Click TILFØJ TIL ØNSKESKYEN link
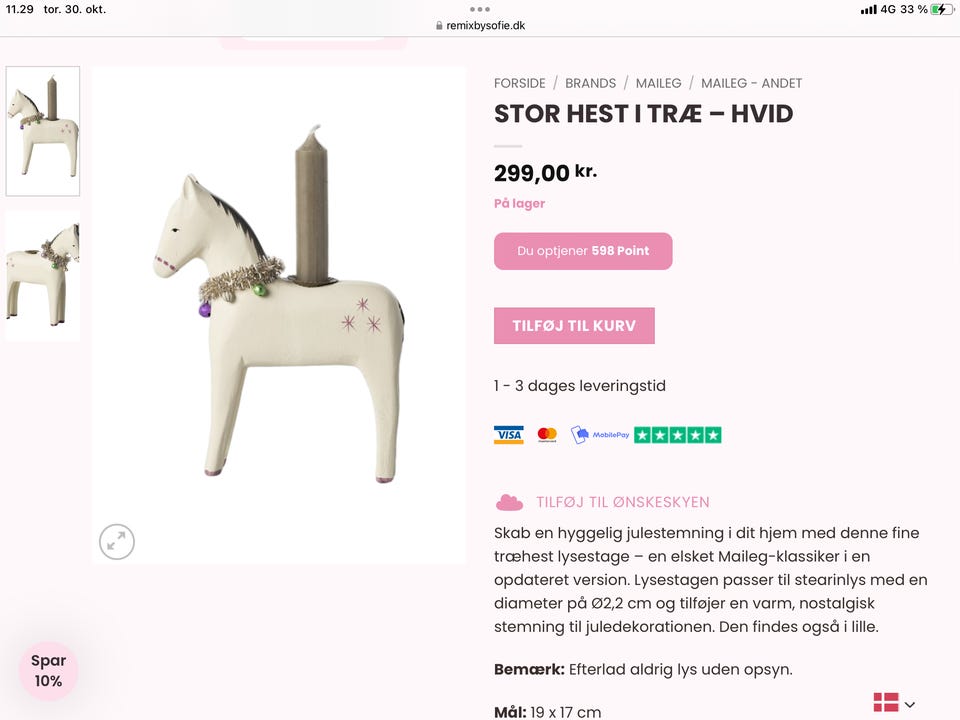 (x=623, y=502)
